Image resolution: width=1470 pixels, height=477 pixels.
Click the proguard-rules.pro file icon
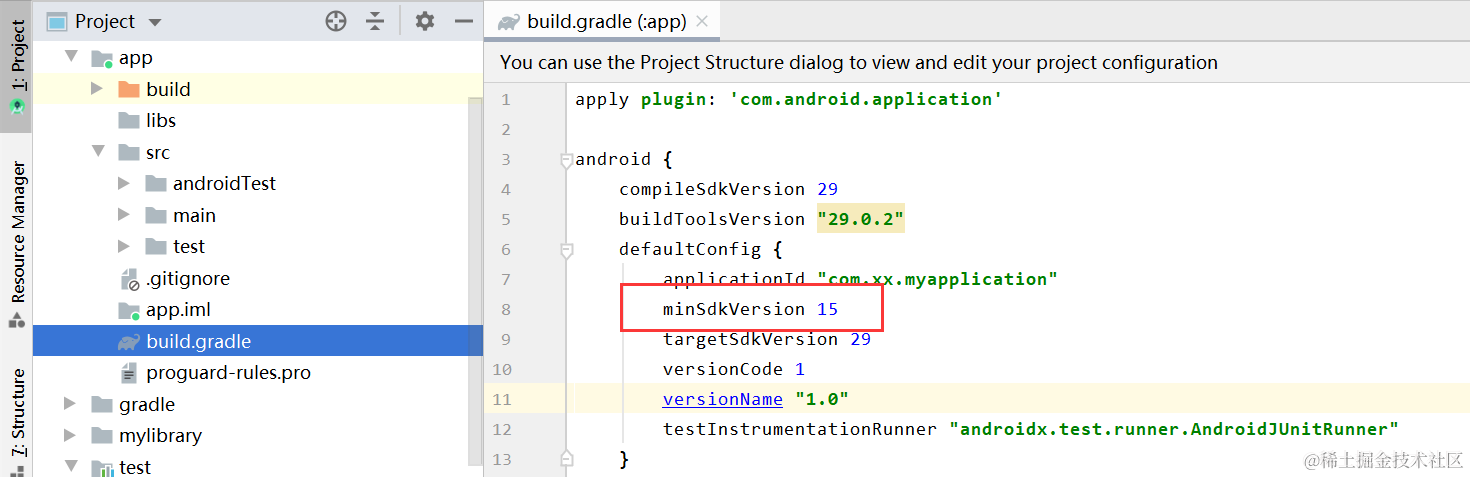129,373
